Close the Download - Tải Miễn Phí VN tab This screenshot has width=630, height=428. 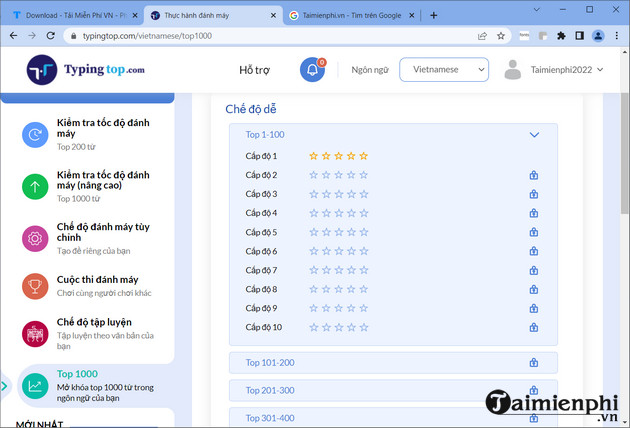pyautogui.click(x=135, y=16)
